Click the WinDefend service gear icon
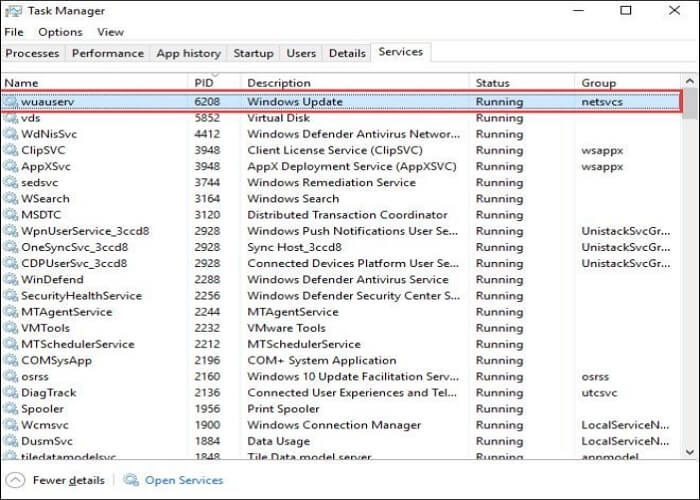The width and height of the screenshot is (700, 500). point(11,280)
